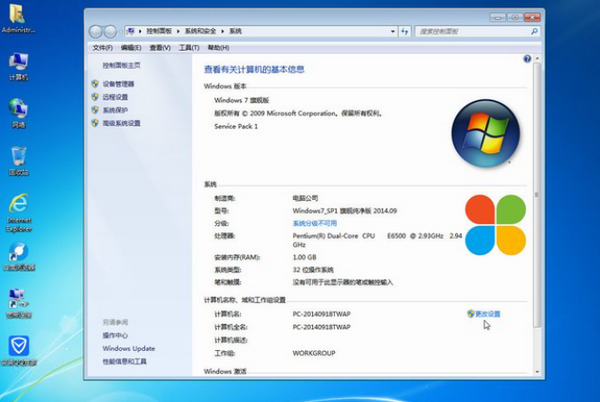Click the Pentium(R) Dual-Core CPU processor value

click(377, 240)
